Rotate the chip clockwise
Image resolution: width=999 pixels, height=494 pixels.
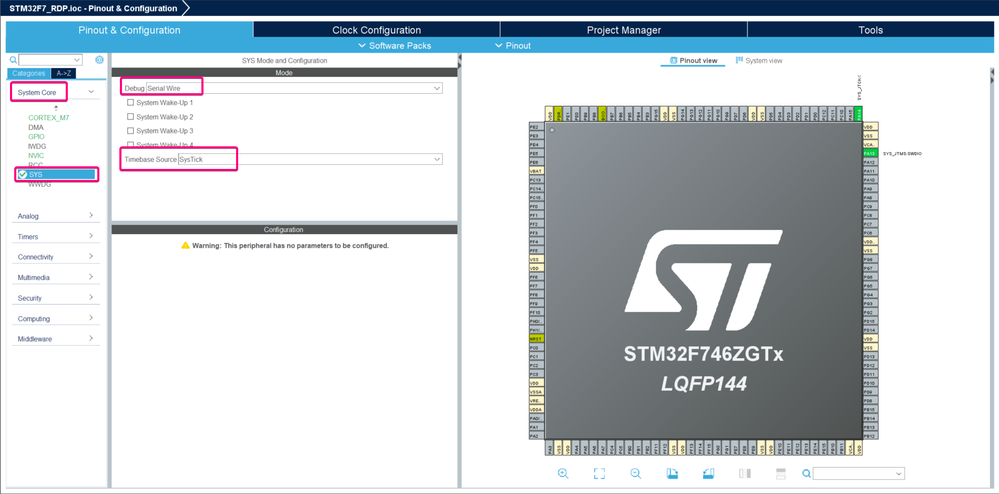672,474
